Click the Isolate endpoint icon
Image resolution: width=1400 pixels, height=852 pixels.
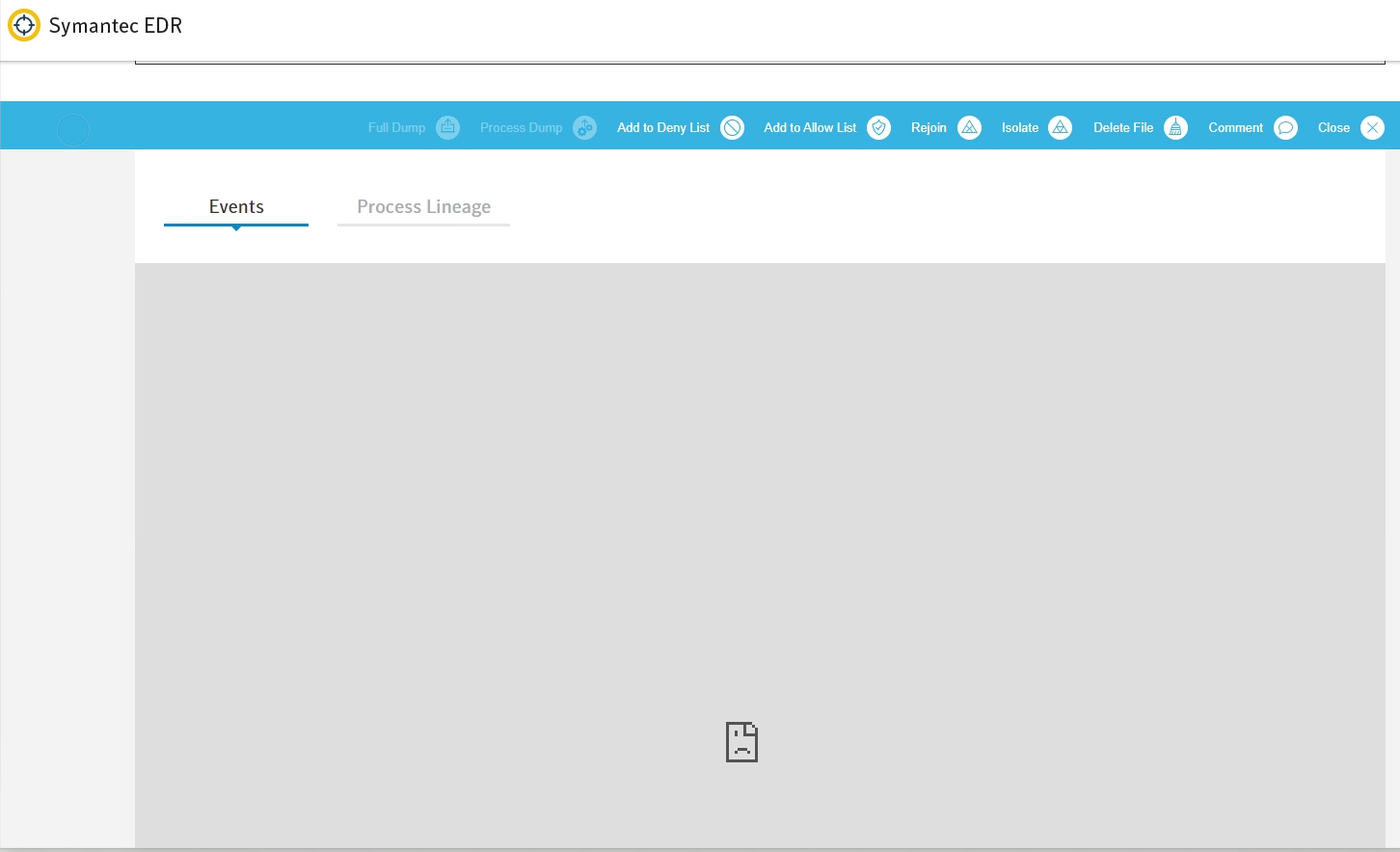click(1061, 127)
